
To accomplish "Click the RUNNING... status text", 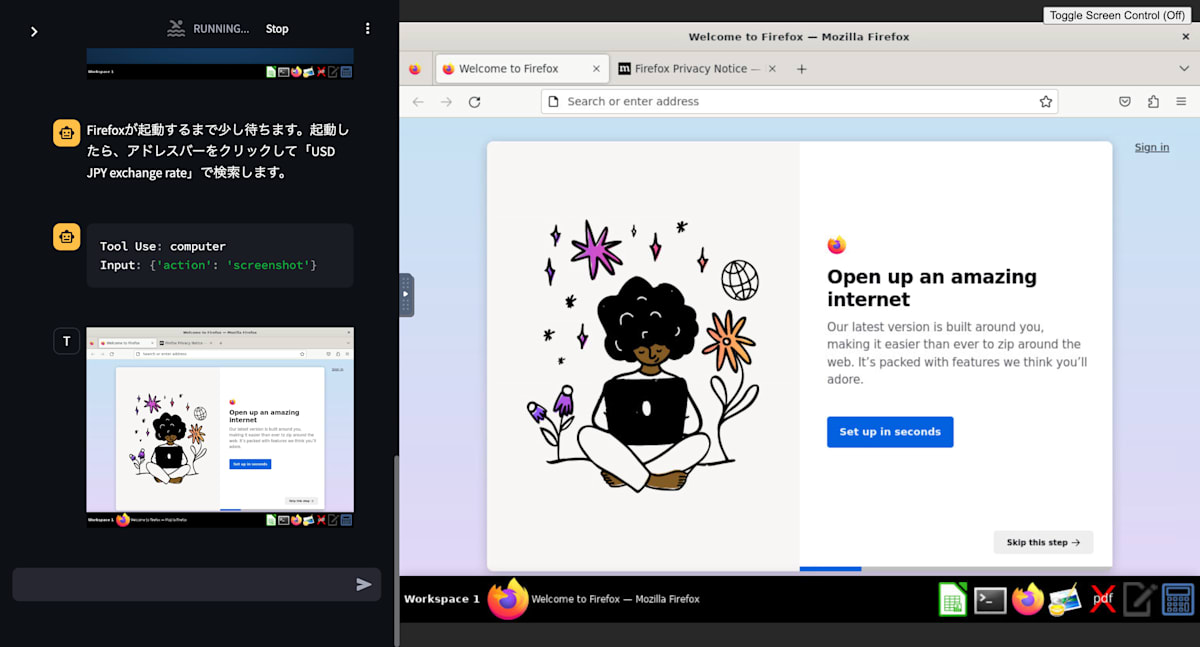I will tap(221, 29).
